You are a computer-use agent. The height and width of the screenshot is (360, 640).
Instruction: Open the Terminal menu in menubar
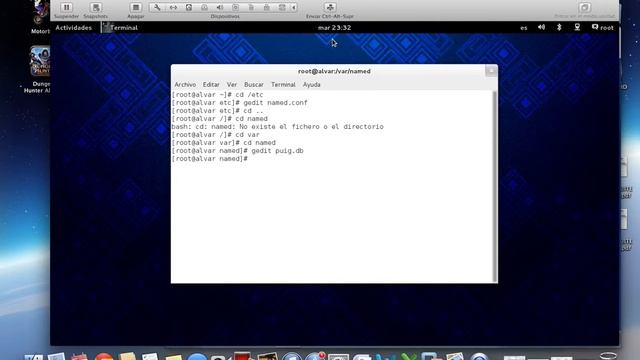pos(283,84)
